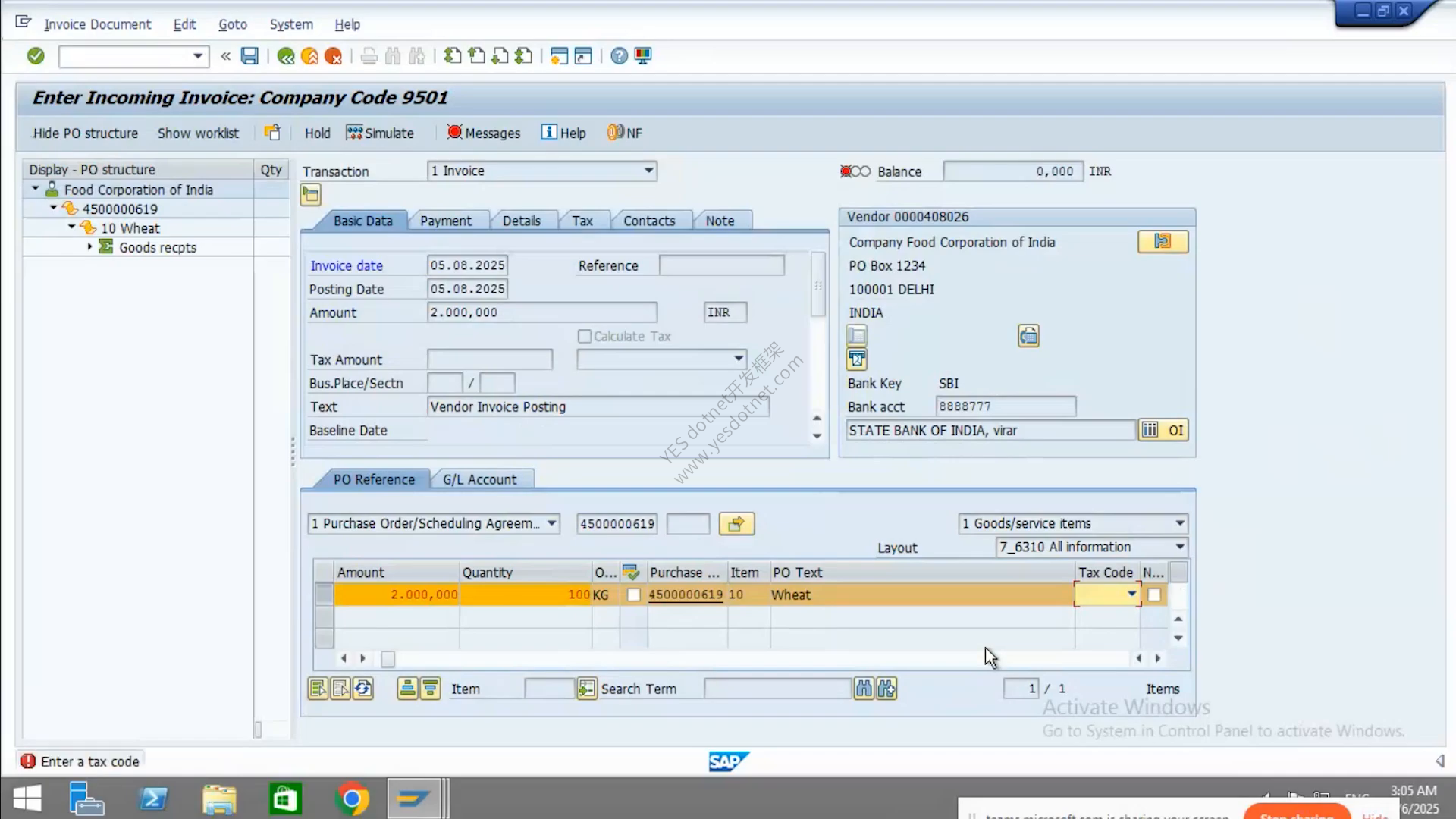The height and width of the screenshot is (819, 1456).
Task: Enable the Calculate Tax checkbox
Action: (x=584, y=336)
